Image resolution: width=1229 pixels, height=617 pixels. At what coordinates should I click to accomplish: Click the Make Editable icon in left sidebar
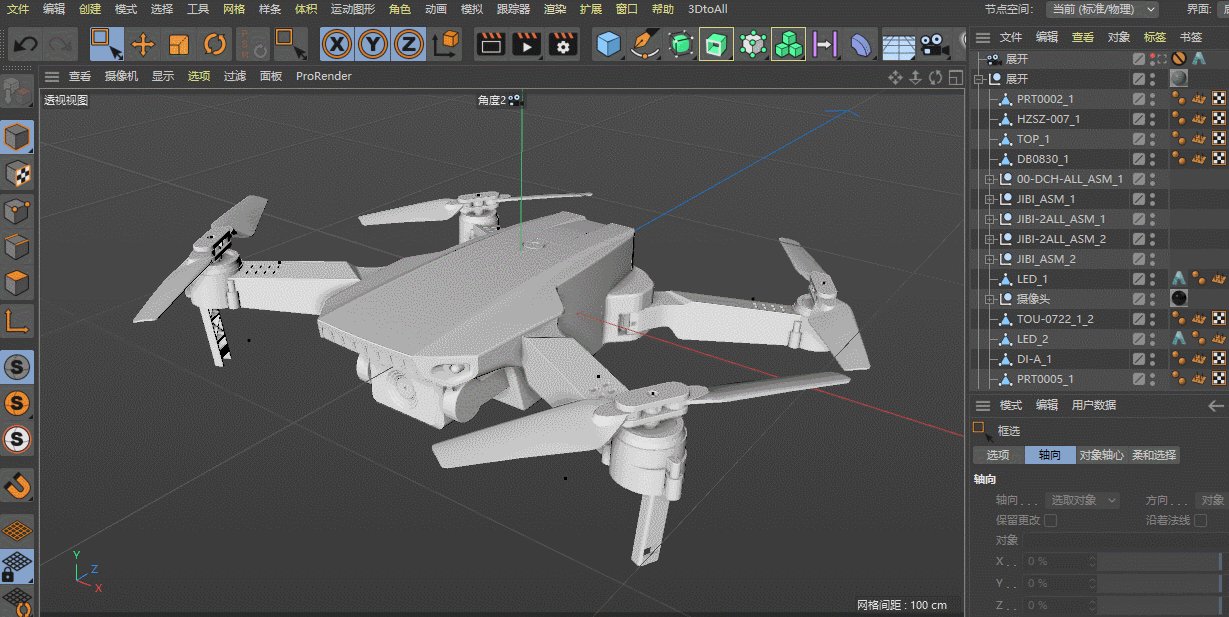pos(18,92)
